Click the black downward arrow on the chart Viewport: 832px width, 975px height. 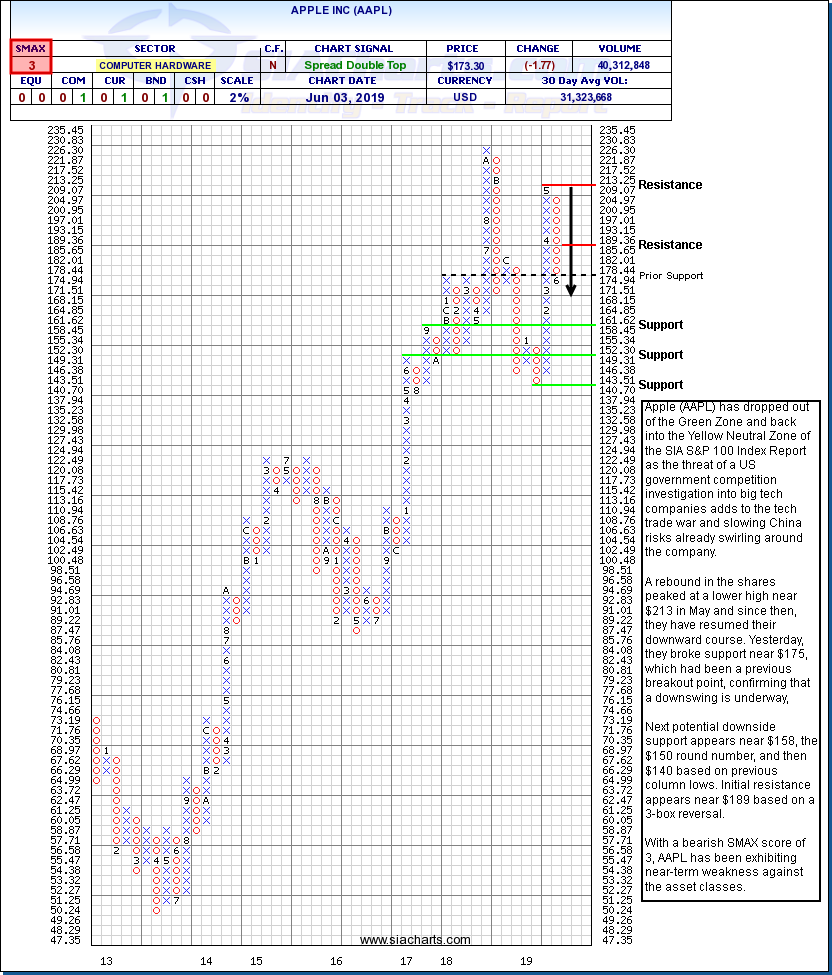[571, 240]
